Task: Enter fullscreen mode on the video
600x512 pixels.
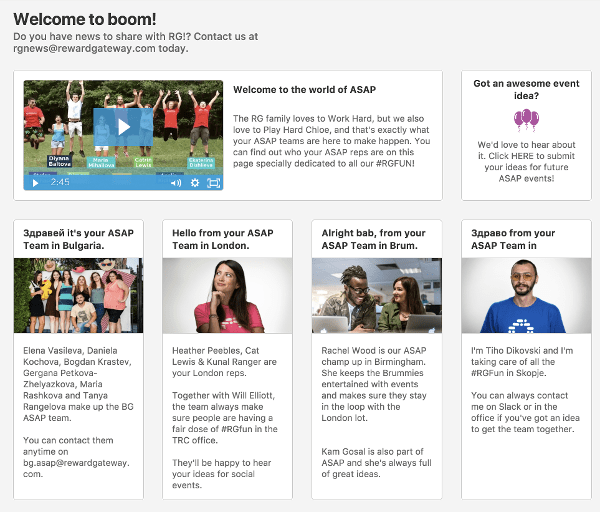Action: point(213,183)
